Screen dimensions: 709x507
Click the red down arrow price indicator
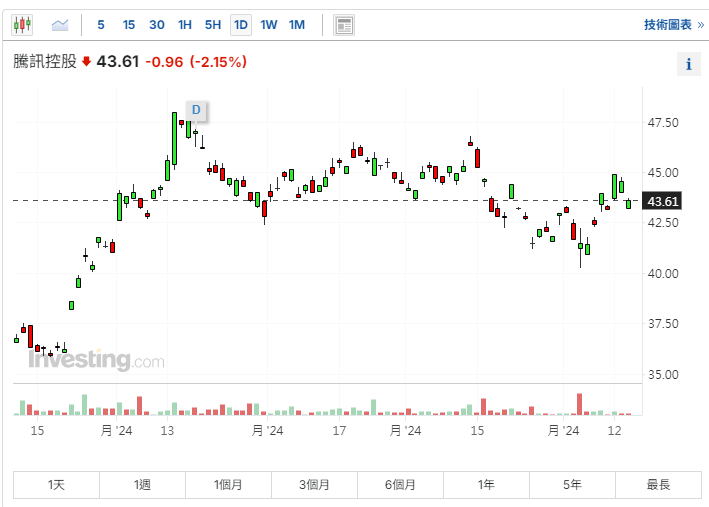[x=86, y=62]
